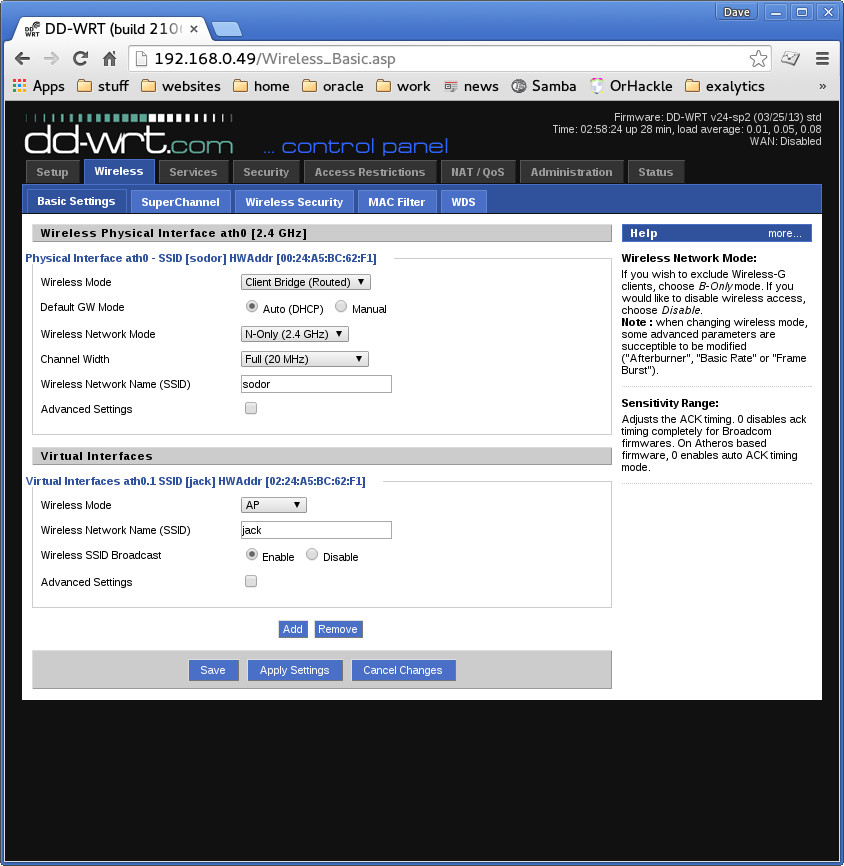The height and width of the screenshot is (866, 844).
Task: Click the page icon in the address bar
Action: [x=142, y=59]
